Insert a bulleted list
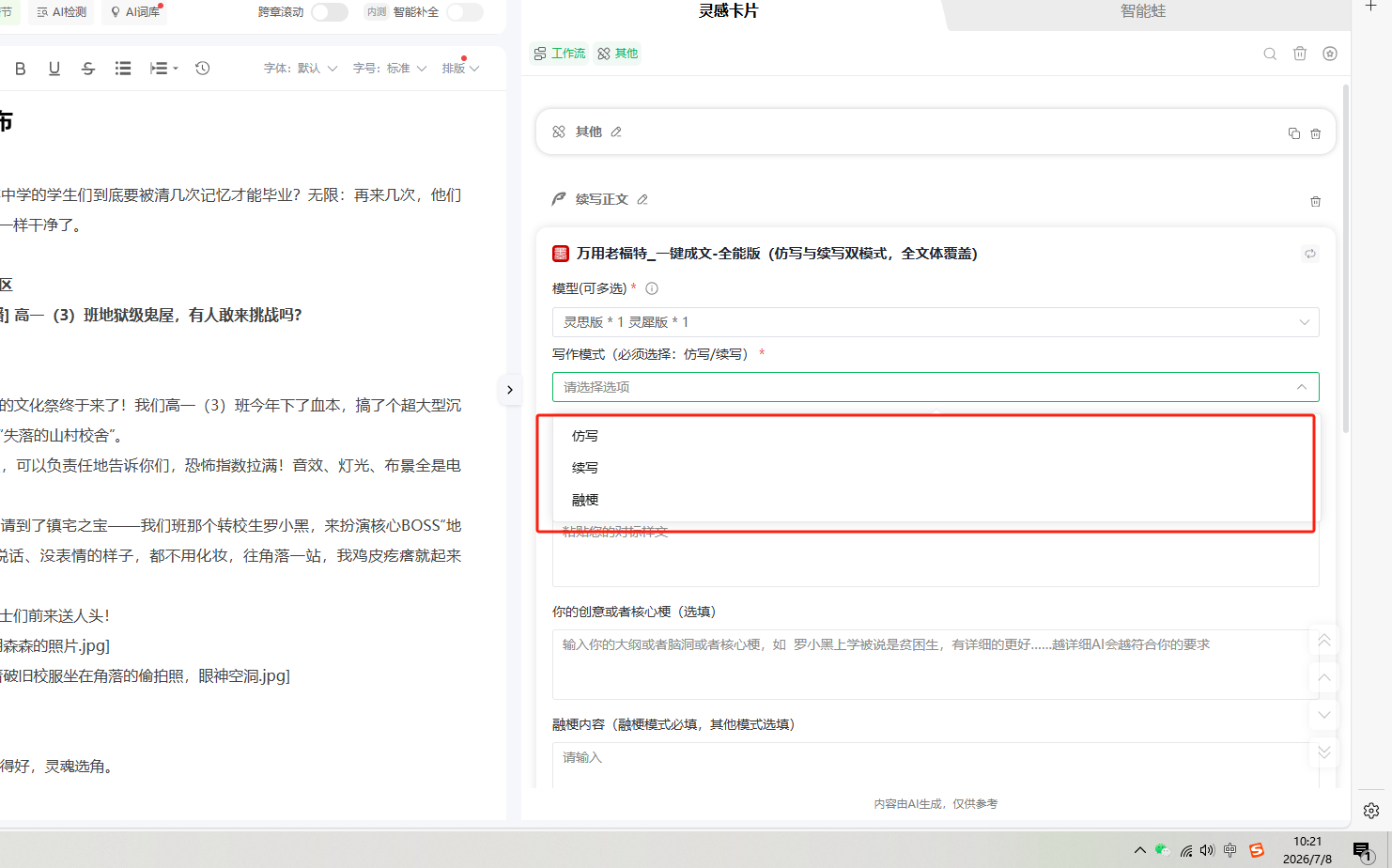Viewport: 1392px width, 868px height. (123, 69)
